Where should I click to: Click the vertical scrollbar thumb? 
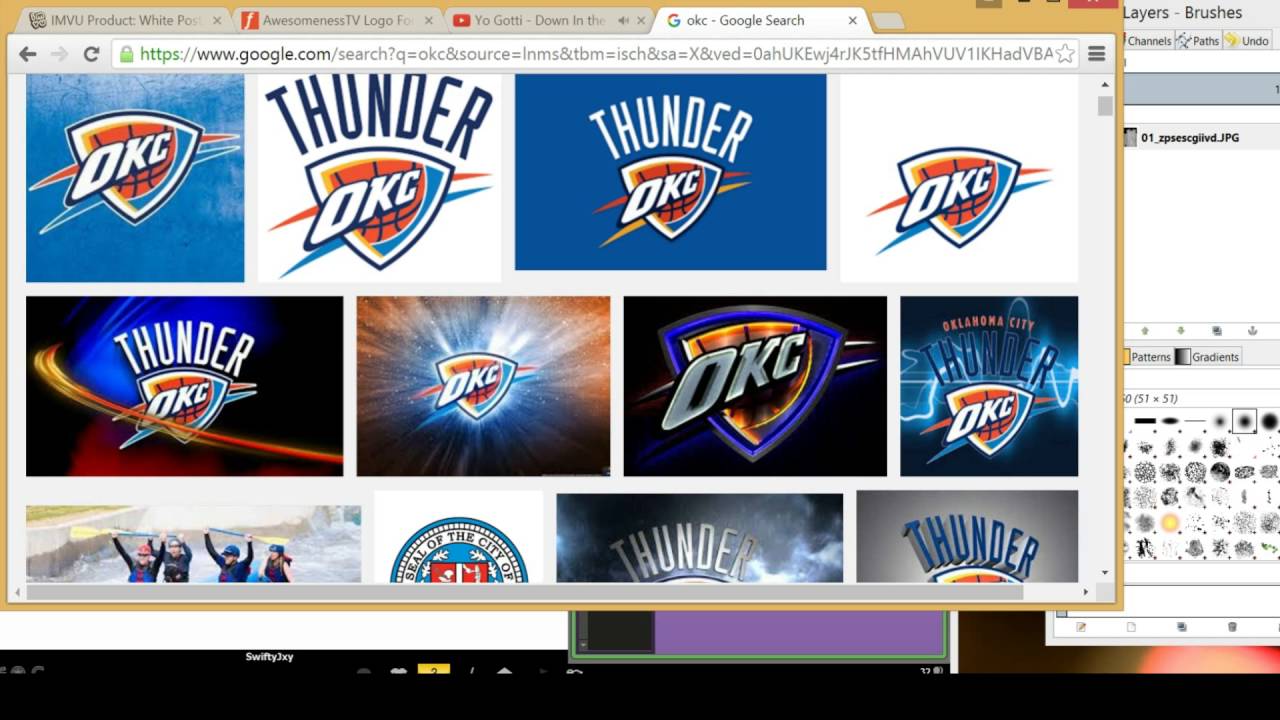coord(1105,106)
